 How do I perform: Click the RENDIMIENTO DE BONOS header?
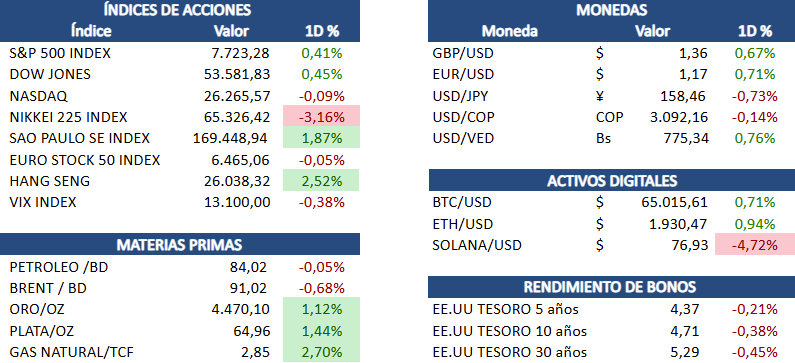[x=611, y=287]
